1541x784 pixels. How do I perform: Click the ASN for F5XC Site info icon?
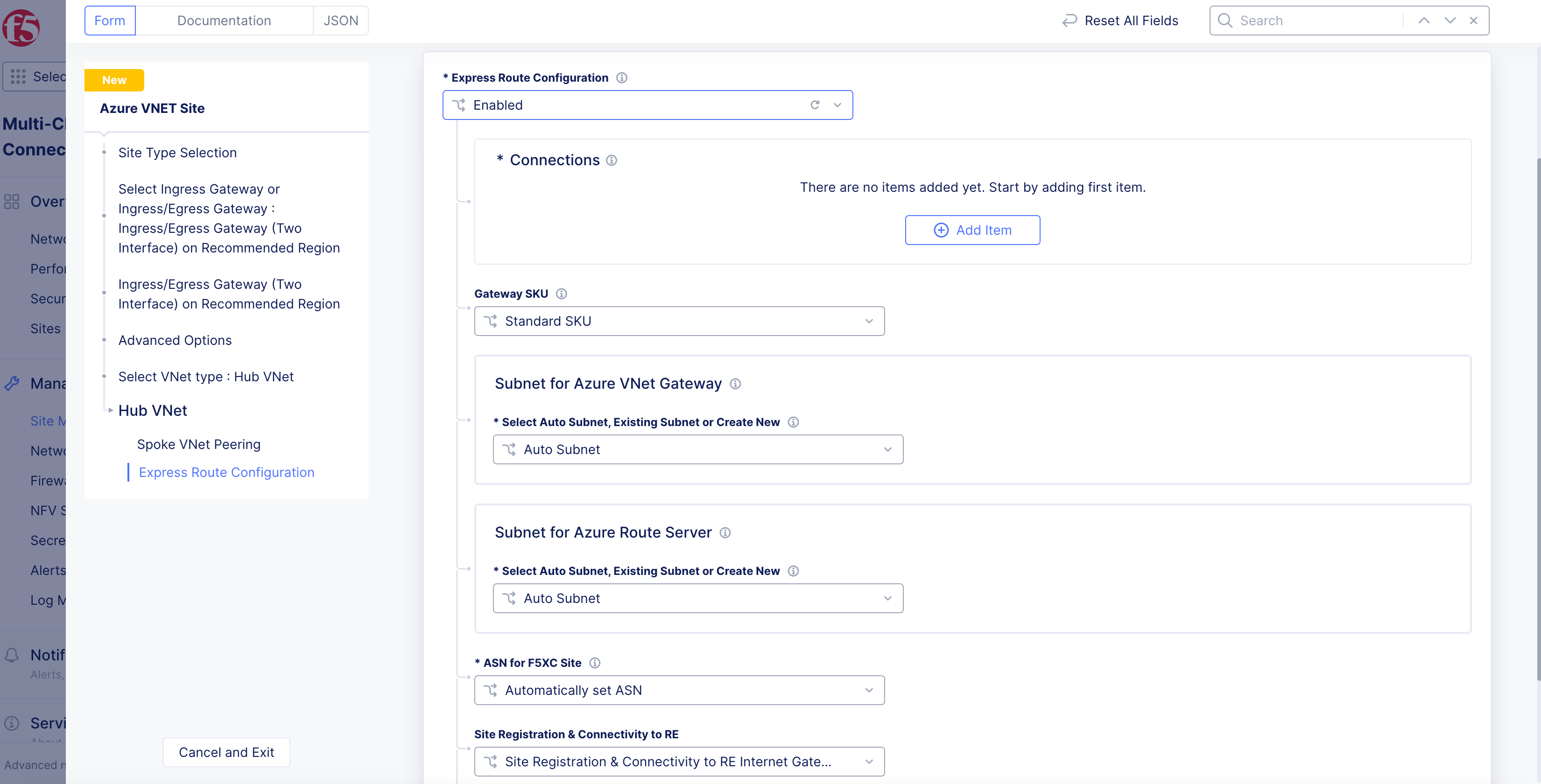[x=595, y=663]
